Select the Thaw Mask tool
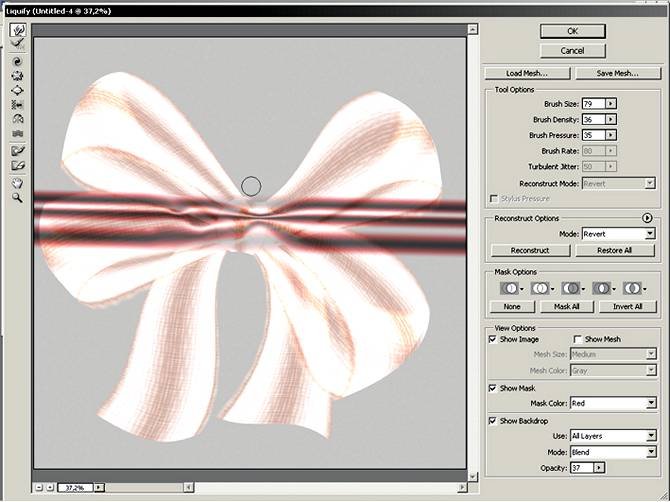This screenshot has height=502, width=670. pyautogui.click(x=18, y=165)
